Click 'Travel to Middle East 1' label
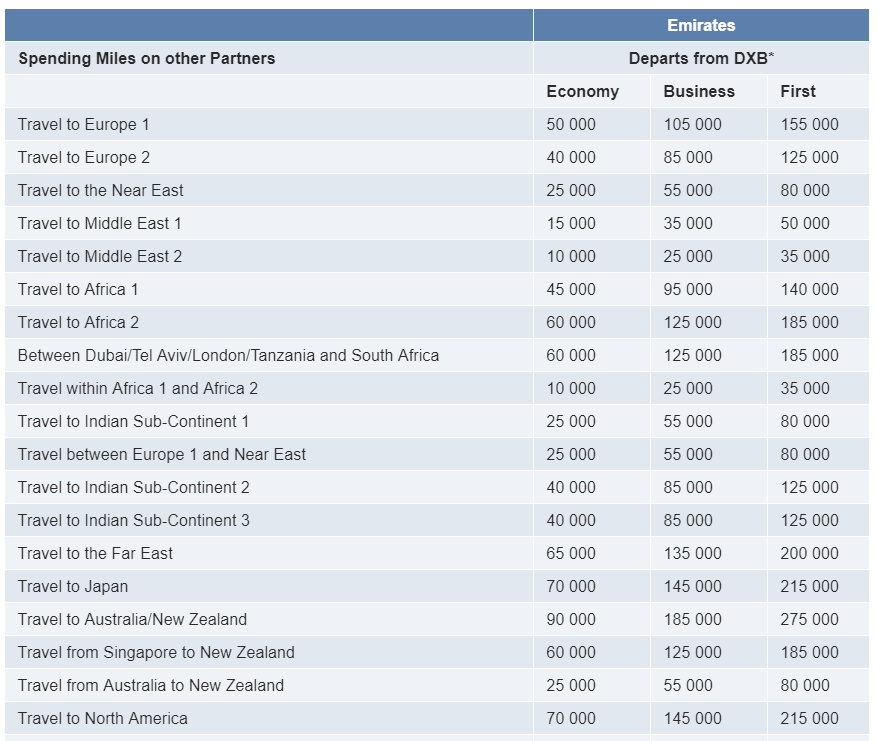Viewport: 879px width, 741px height. (x=100, y=224)
